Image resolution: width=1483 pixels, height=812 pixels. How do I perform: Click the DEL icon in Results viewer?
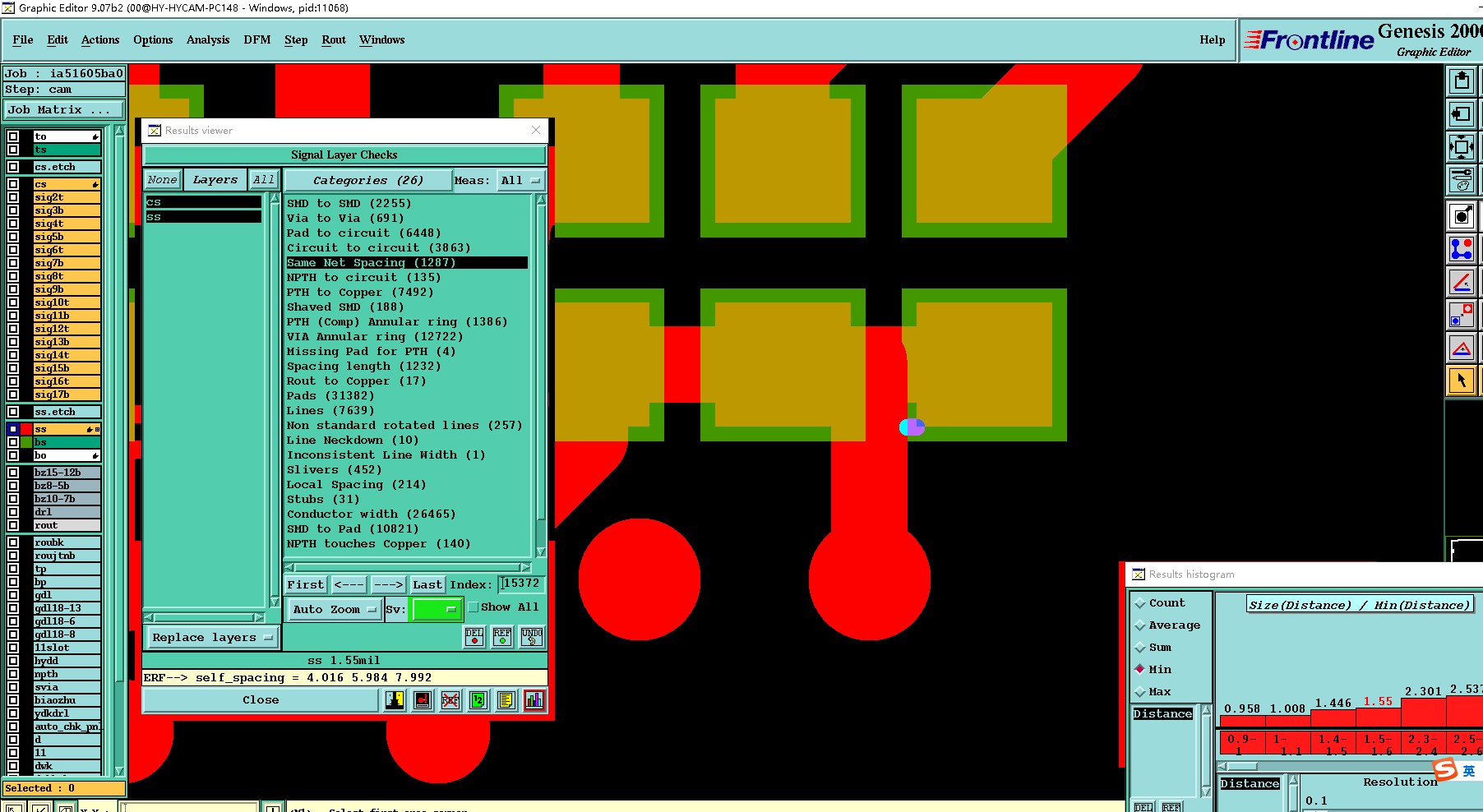474,637
